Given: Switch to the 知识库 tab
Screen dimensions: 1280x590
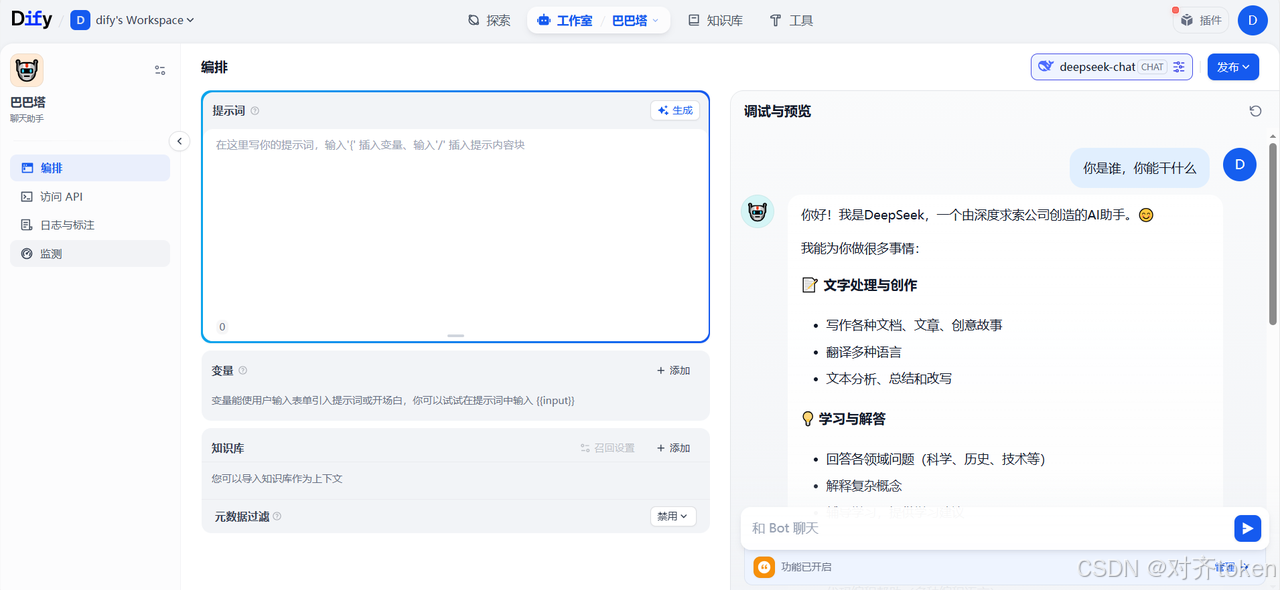Looking at the screenshot, I should (715, 20).
